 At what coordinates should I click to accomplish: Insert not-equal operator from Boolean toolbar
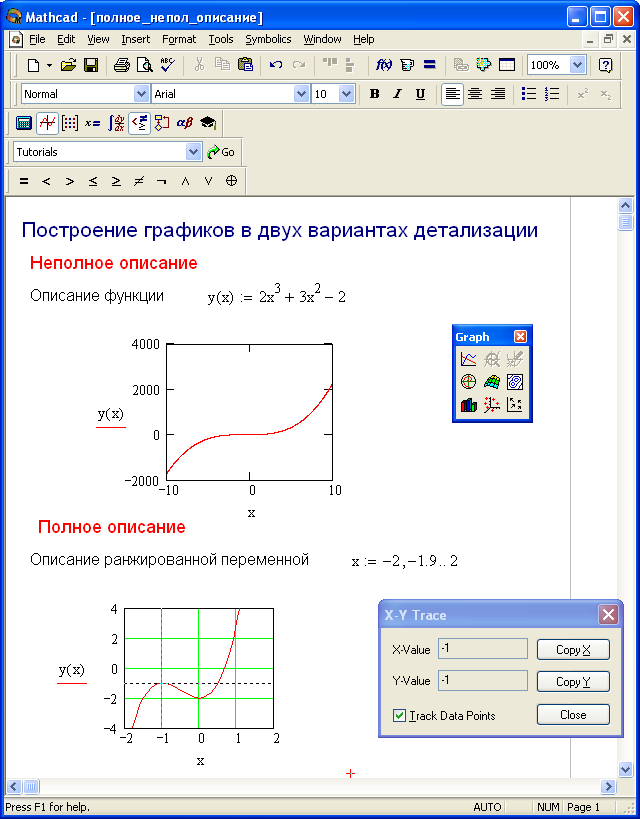(x=138, y=181)
